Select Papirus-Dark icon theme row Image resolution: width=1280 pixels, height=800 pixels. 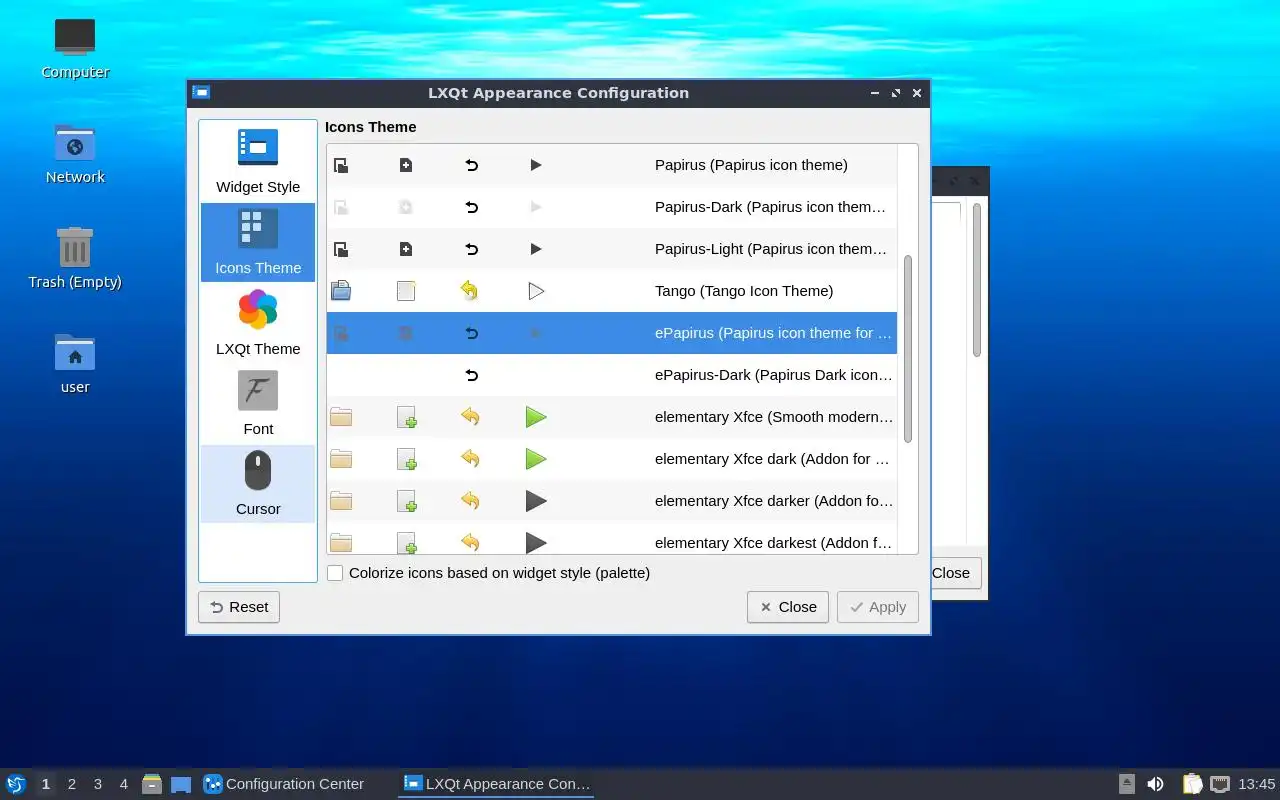pyautogui.click(x=612, y=207)
